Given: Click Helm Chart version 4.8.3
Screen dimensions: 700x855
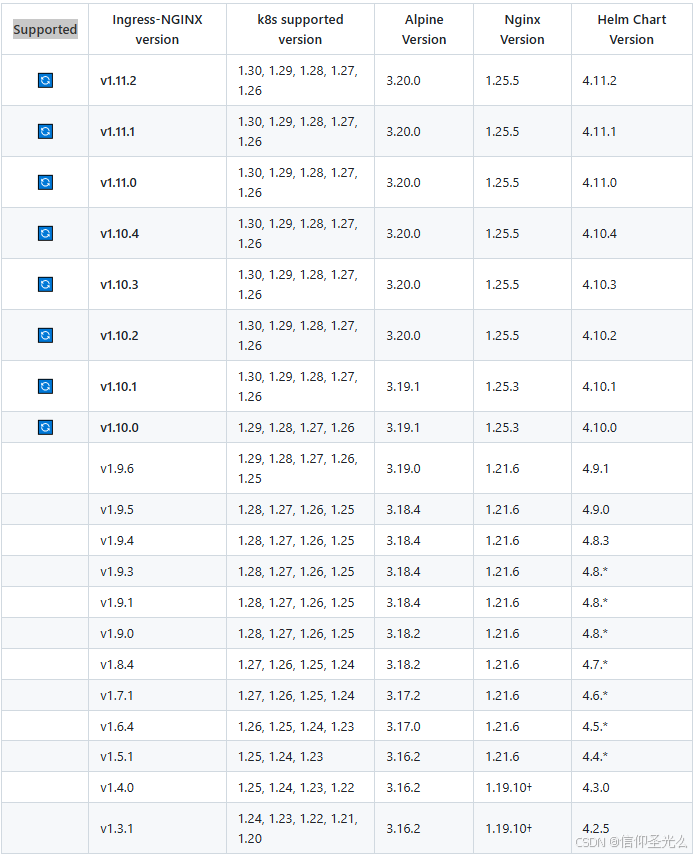Looking at the screenshot, I should click(596, 540).
